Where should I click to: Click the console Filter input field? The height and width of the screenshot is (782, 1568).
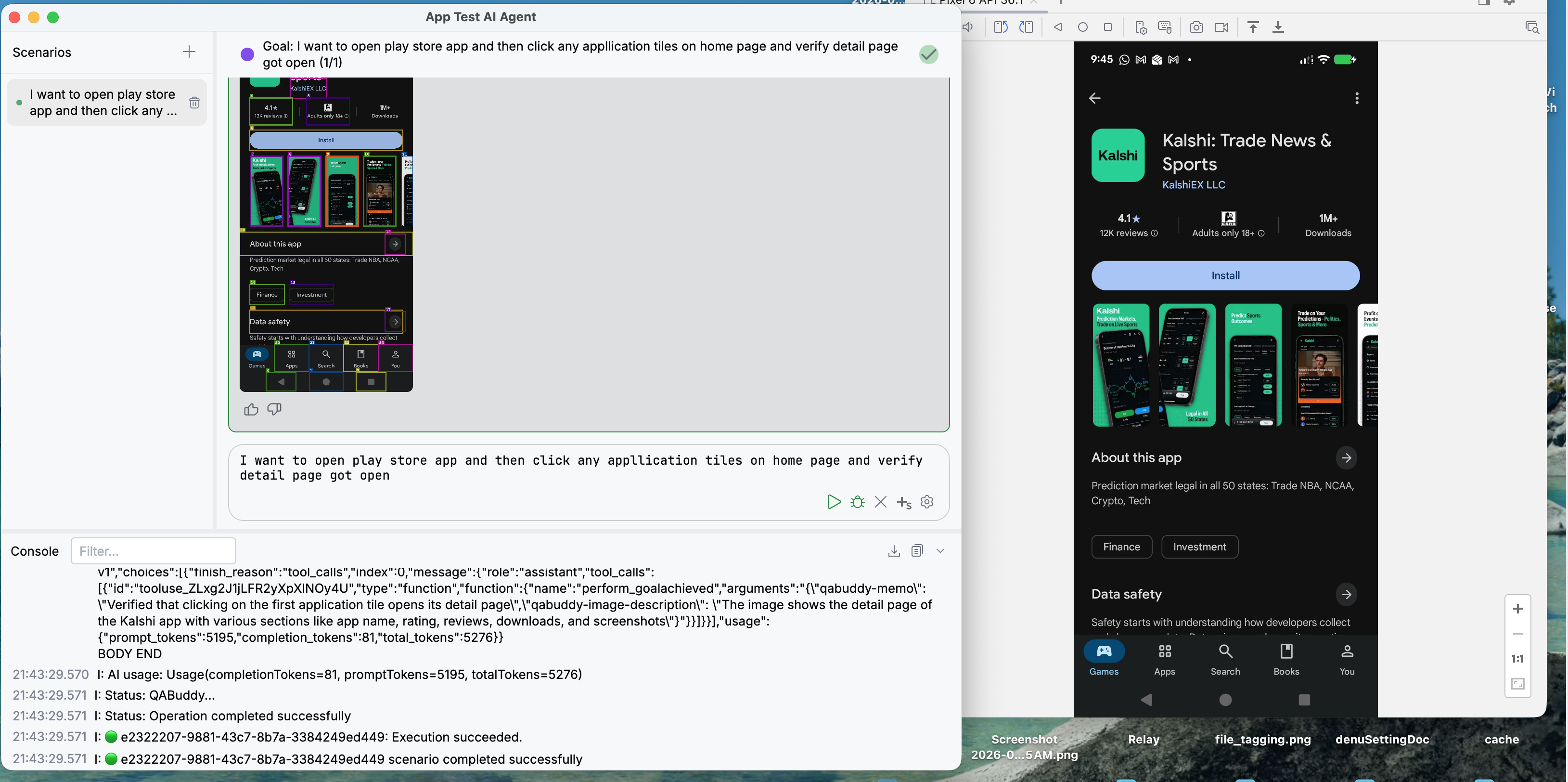[154, 551]
